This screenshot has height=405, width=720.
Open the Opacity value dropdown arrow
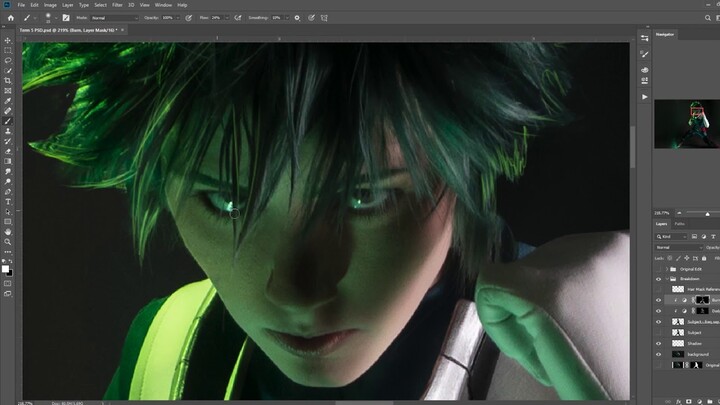click(x=178, y=18)
